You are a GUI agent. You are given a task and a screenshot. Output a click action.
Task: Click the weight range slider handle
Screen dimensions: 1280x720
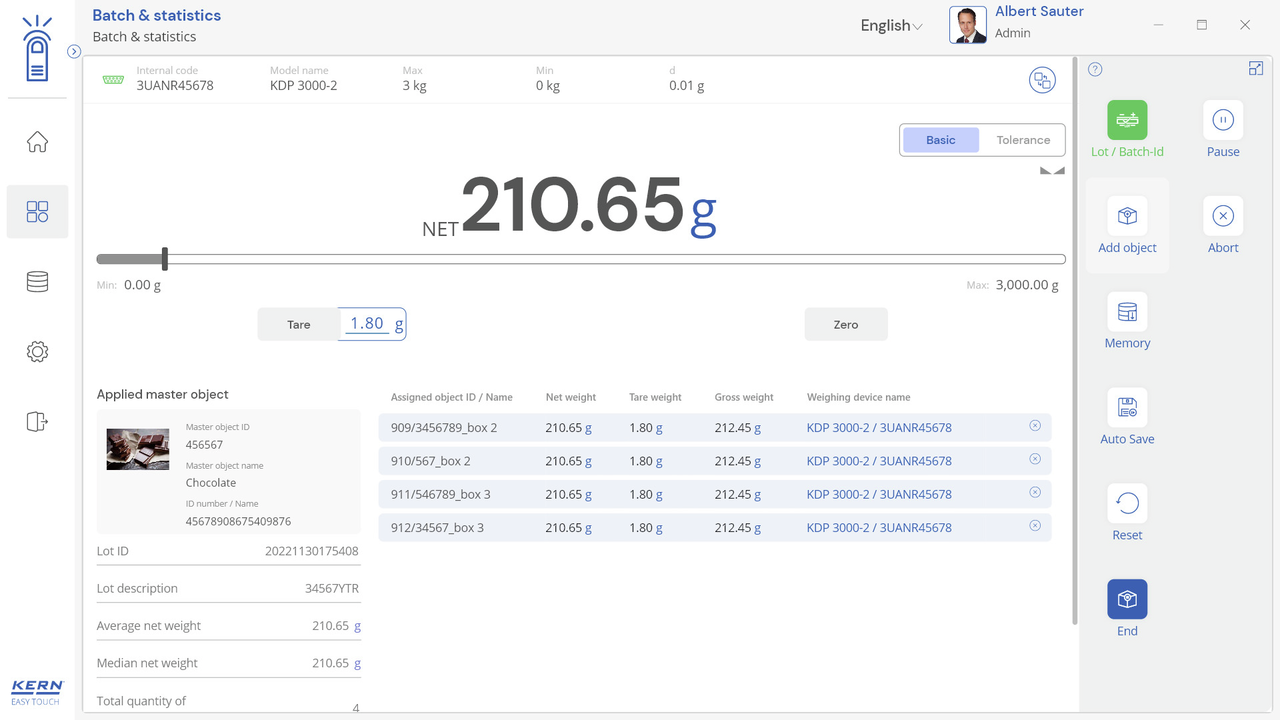tap(165, 259)
